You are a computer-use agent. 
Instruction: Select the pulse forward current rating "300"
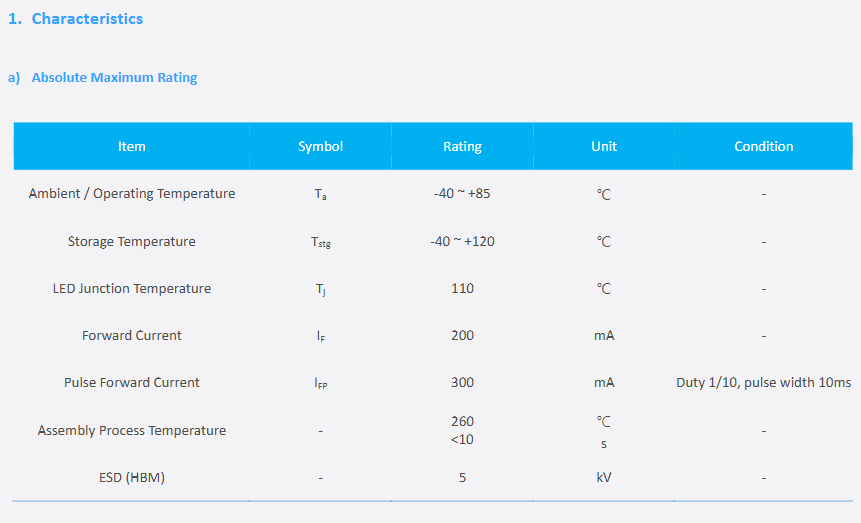click(x=462, y=383)
